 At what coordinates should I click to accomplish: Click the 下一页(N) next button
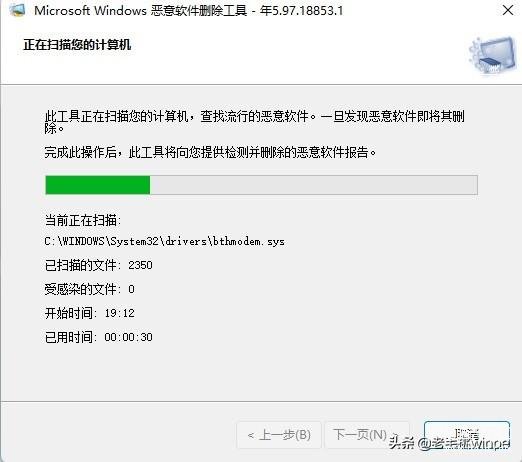click(360, 434)
